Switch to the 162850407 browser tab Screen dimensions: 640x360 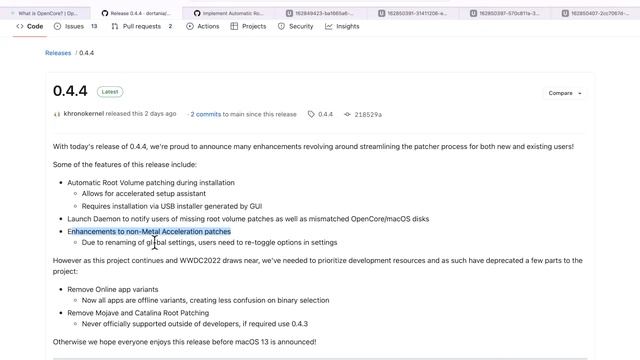[596, 13]
